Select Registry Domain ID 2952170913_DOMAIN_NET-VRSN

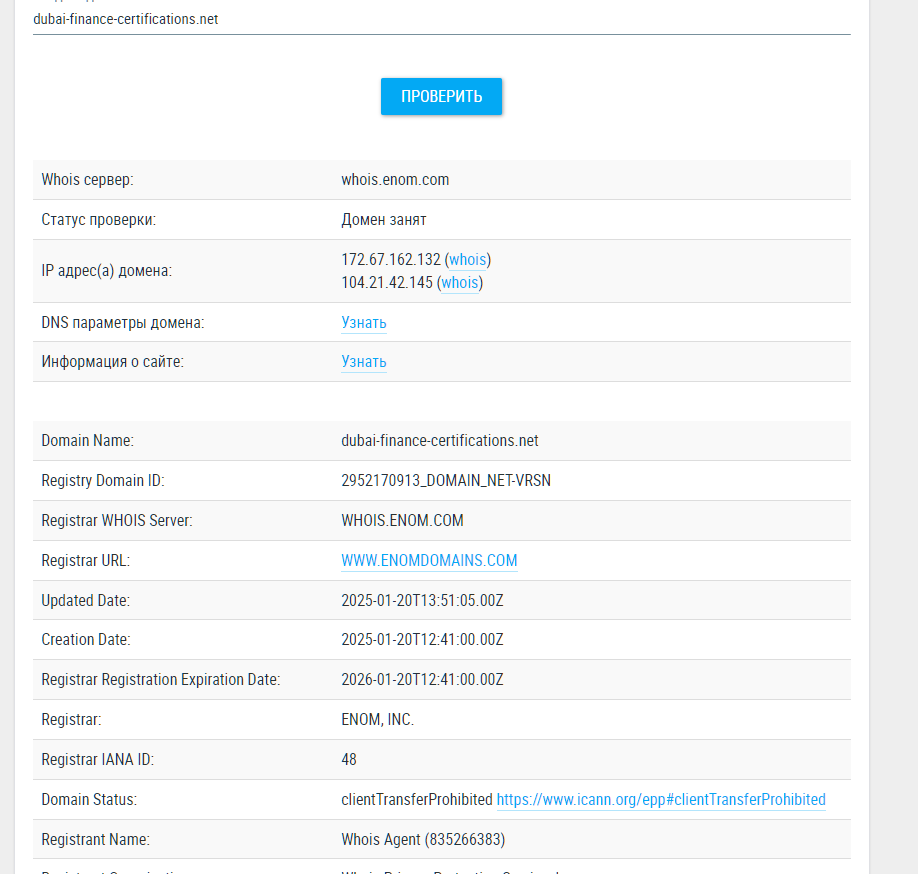pos(446,481)
